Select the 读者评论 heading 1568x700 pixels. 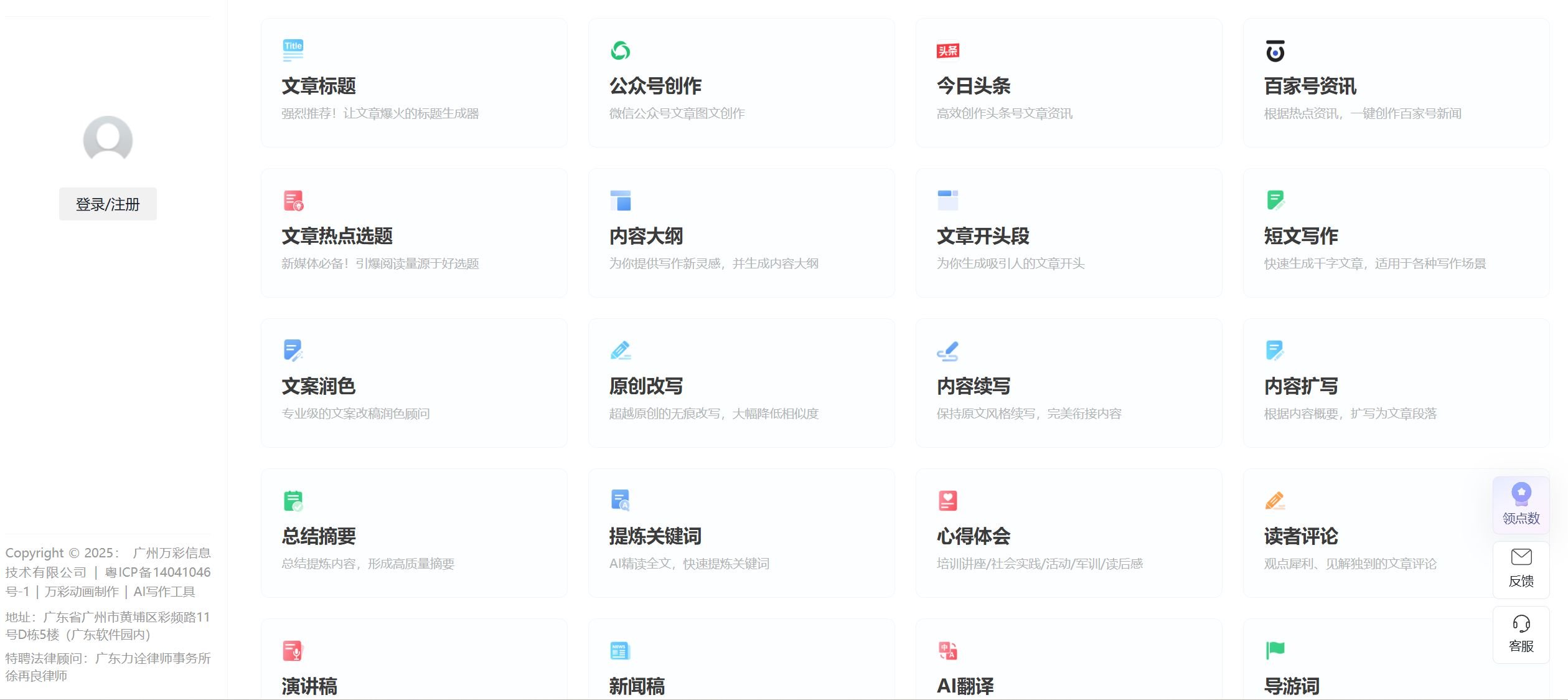(x=1301, y=536)
